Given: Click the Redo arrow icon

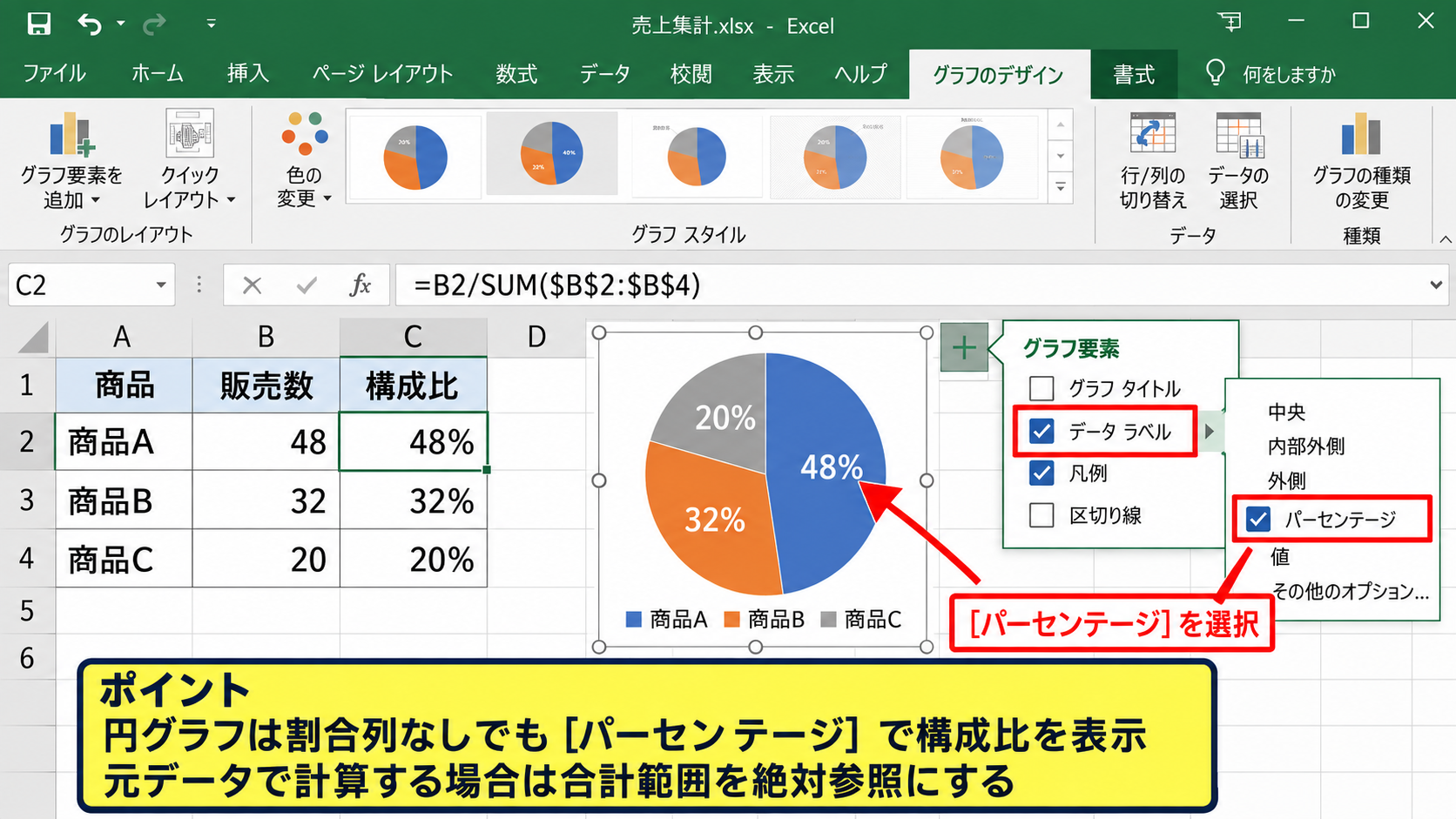Looking at the screenshot, I should pyautogui.click(x=154, y=24).
